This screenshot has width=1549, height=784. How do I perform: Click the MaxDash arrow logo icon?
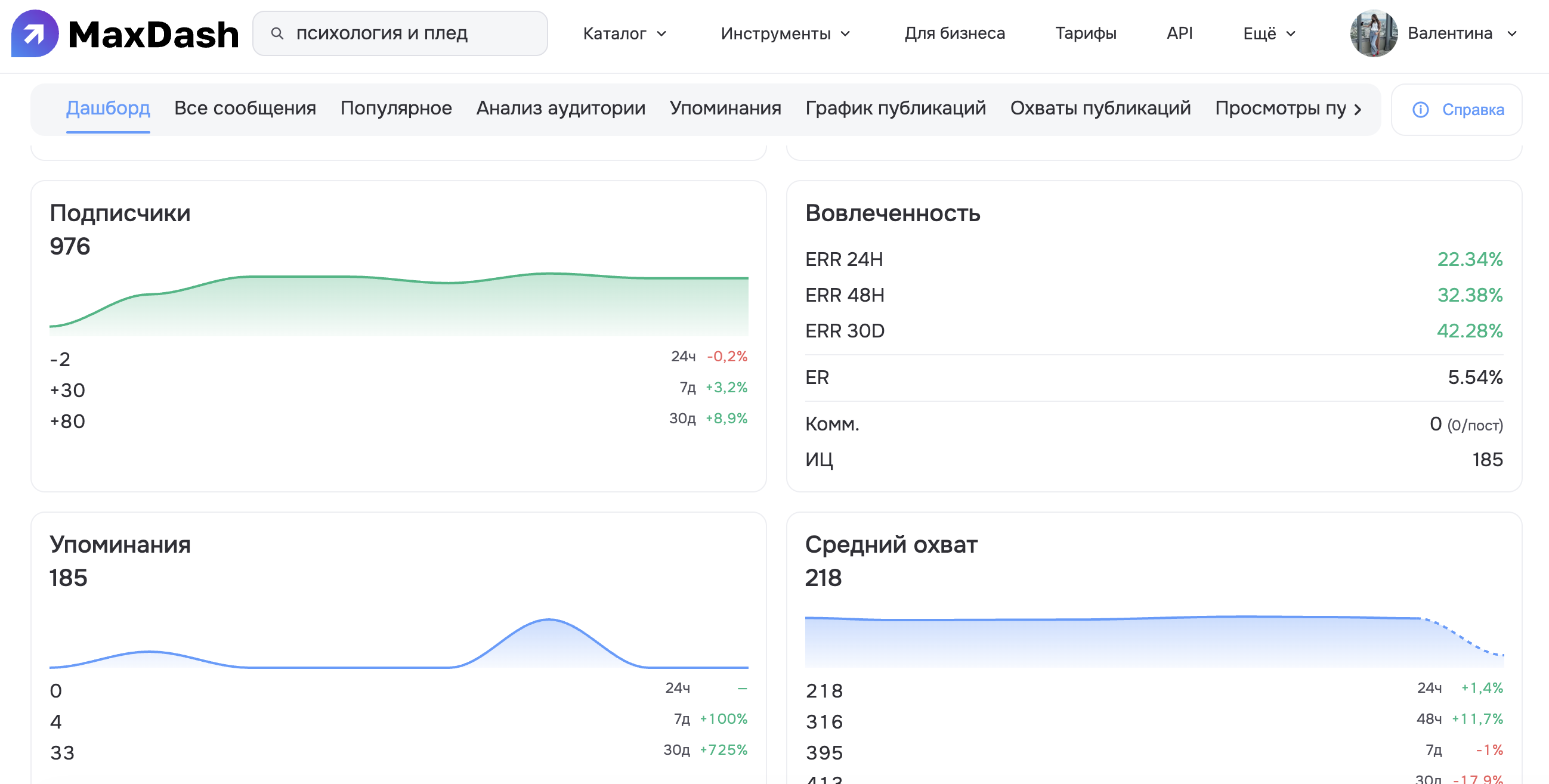point(35,33)
